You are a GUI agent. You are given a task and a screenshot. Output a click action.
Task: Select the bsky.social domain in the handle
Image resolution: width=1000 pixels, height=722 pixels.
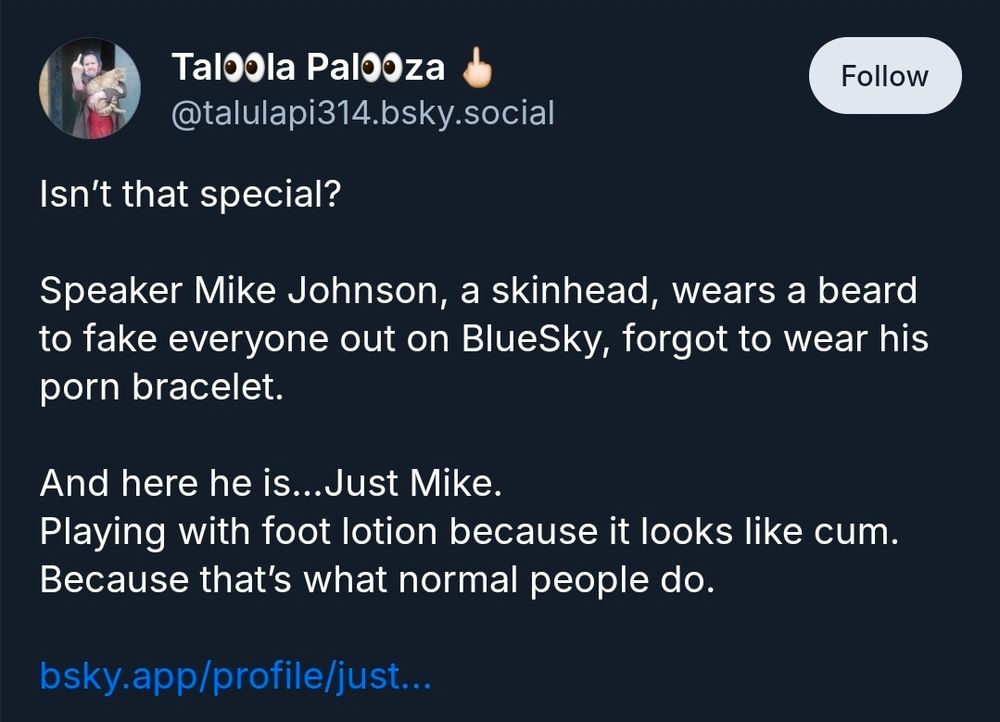(x=468, y=113)
